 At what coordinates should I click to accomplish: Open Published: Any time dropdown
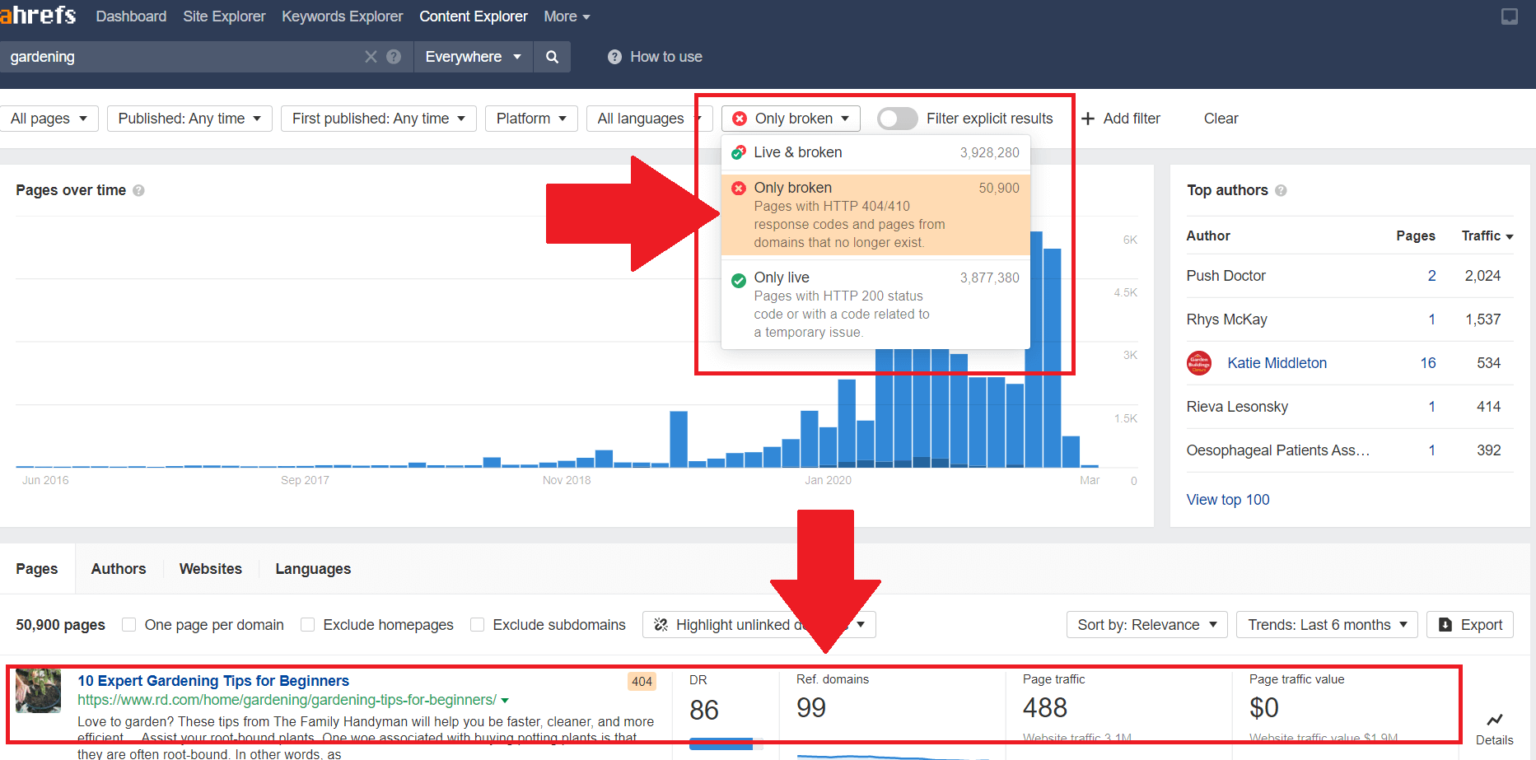click(190, 118)
